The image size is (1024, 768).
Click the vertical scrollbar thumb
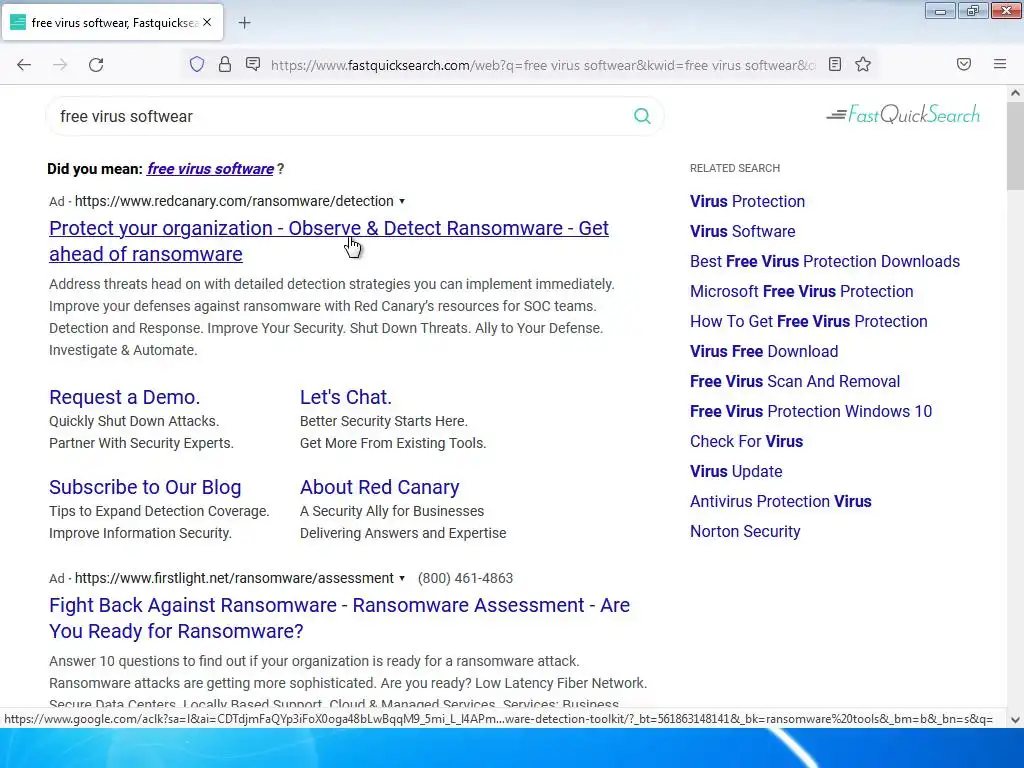[x=1015, y=147]
